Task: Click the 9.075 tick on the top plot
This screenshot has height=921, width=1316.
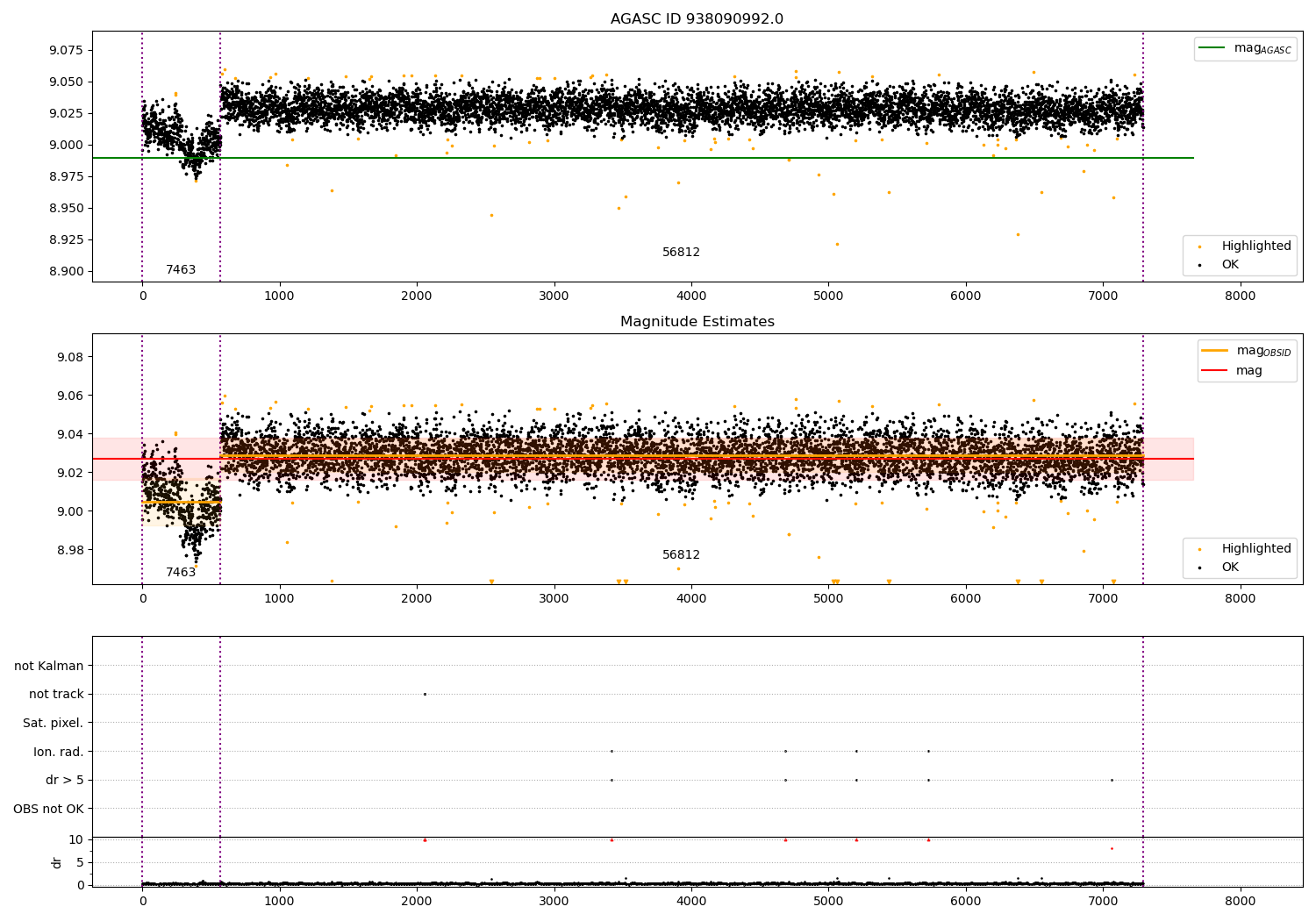Action: click(66, 50)
